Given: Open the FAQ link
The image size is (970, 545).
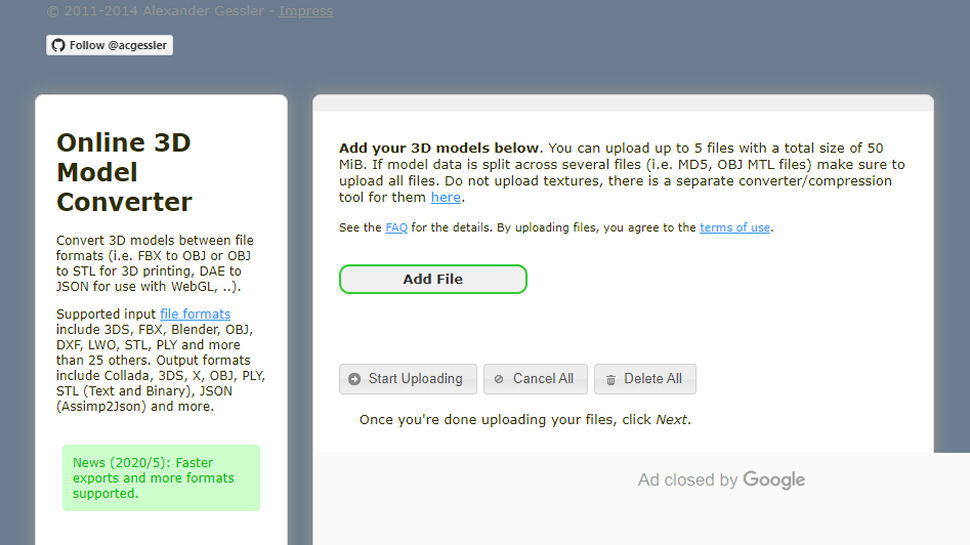Looking at the screenshot, I should point(396,228).
